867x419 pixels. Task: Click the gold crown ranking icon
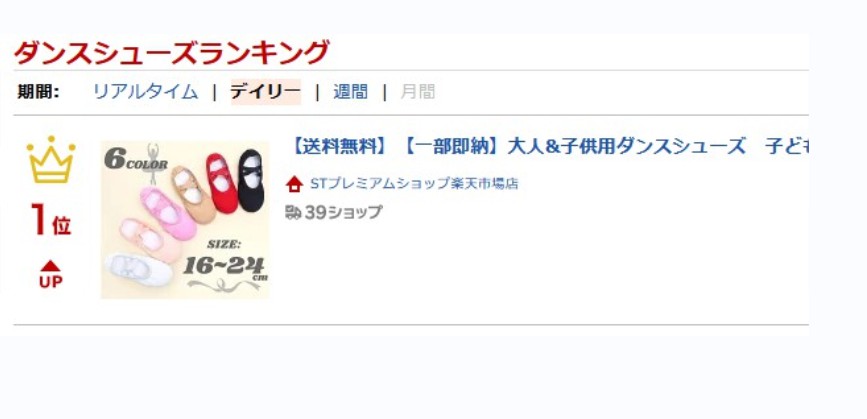pyautogui.click(x=51, y=159)
